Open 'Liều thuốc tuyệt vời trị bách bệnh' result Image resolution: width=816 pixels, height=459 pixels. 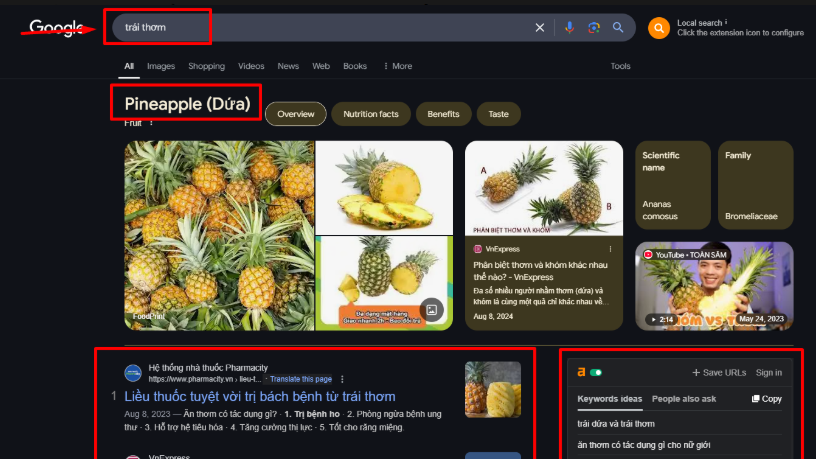(260, 397)
